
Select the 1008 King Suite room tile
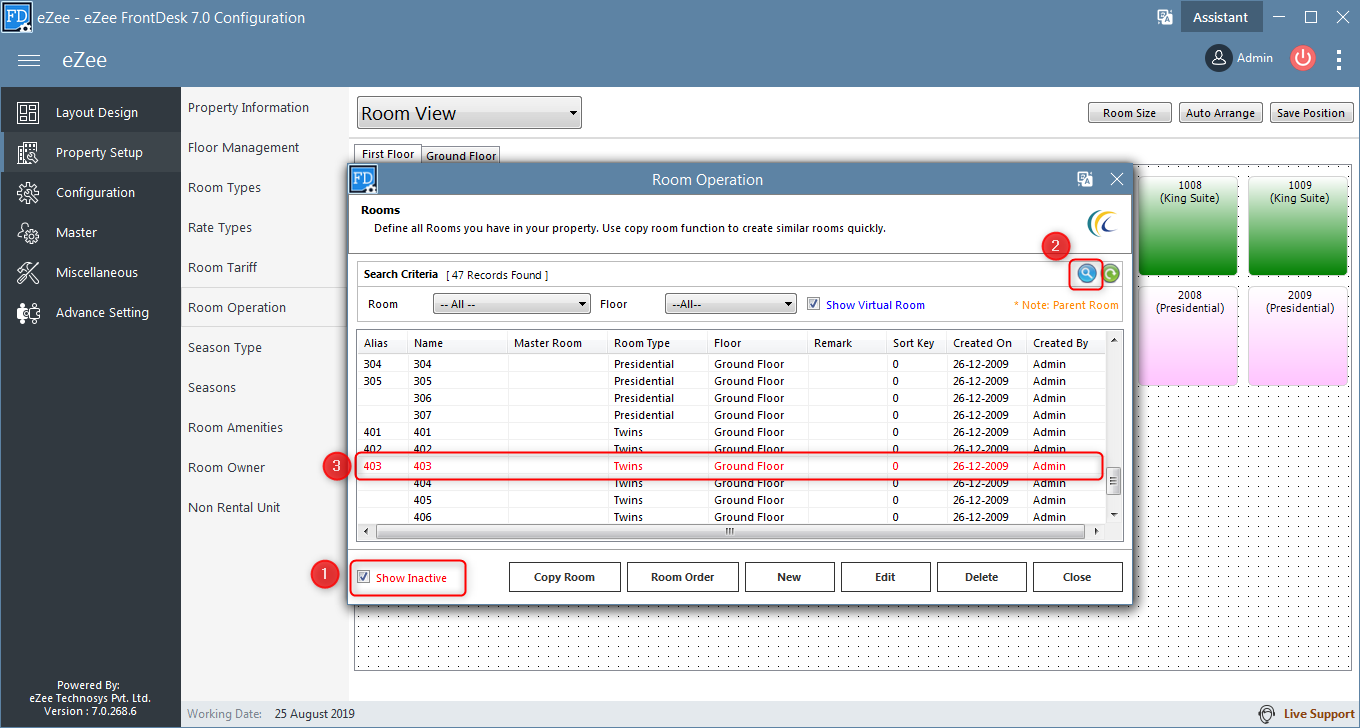click(1189, 225)
